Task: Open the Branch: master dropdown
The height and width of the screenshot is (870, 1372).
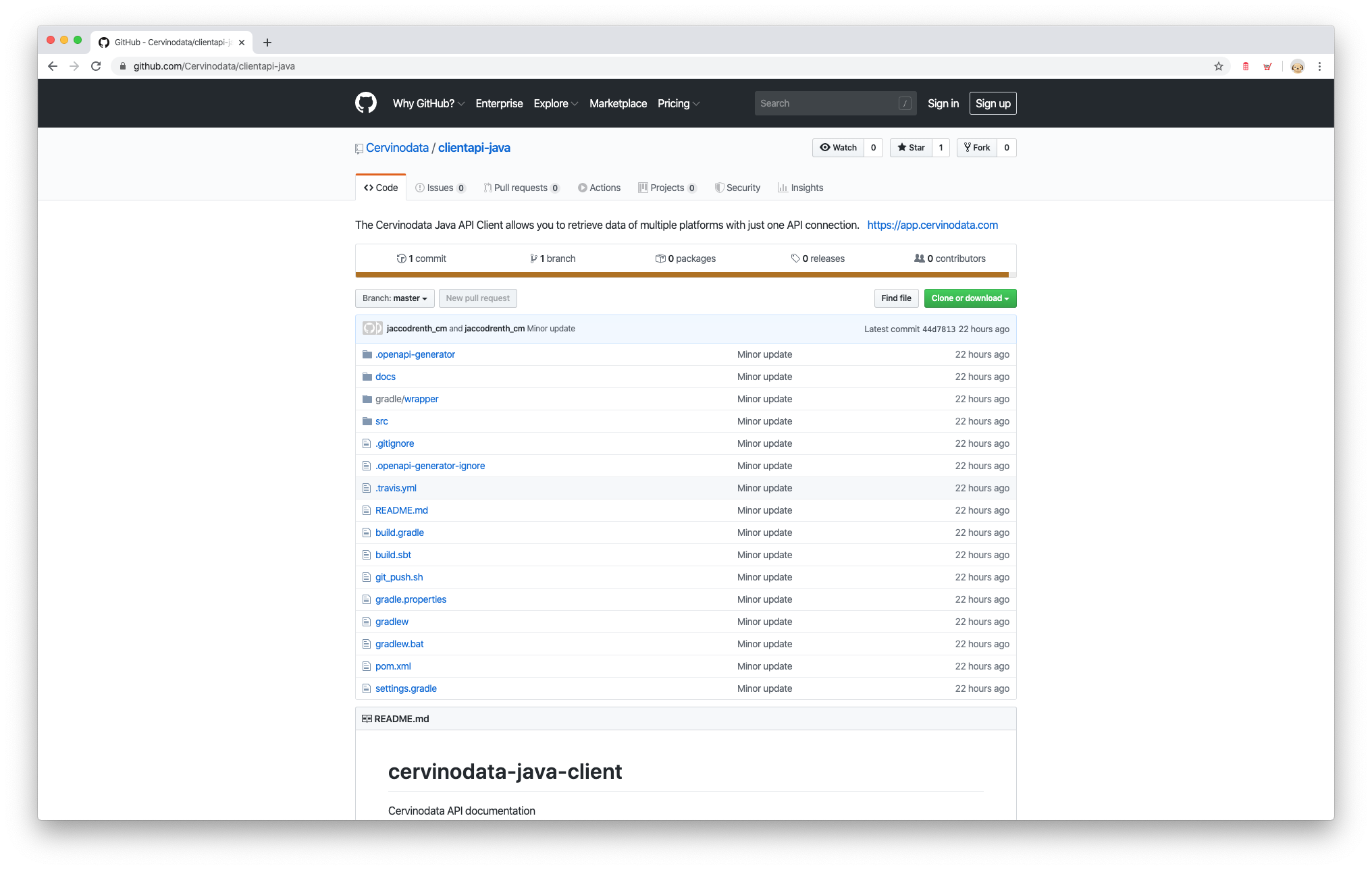Action: click(395, 298)
